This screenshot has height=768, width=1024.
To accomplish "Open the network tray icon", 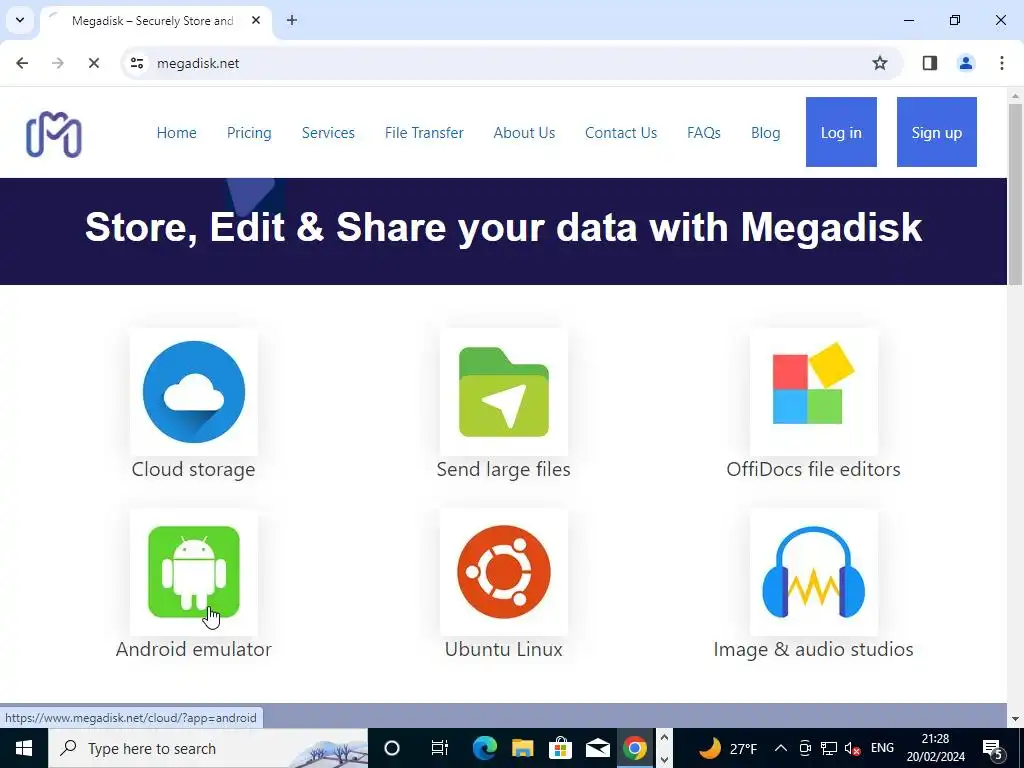I will coord(829,748).
